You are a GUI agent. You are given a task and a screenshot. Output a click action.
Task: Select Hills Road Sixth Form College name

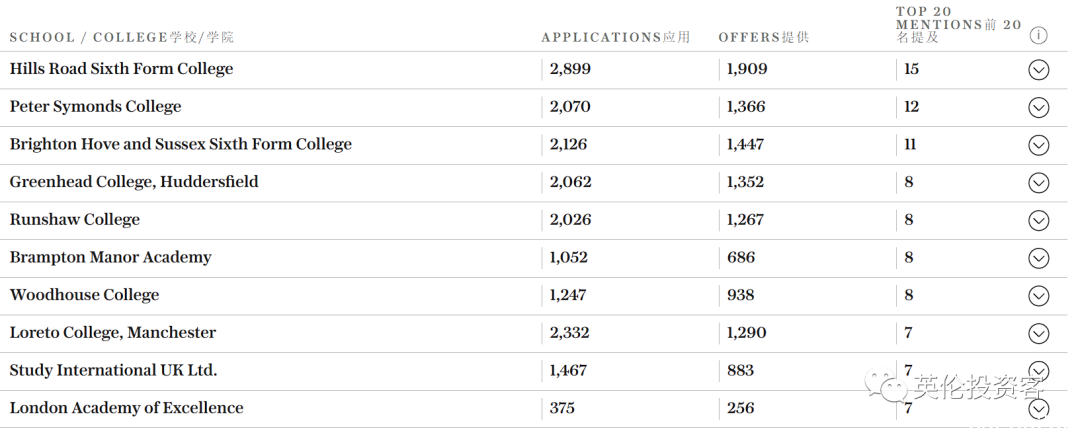[x=121, y=69]
